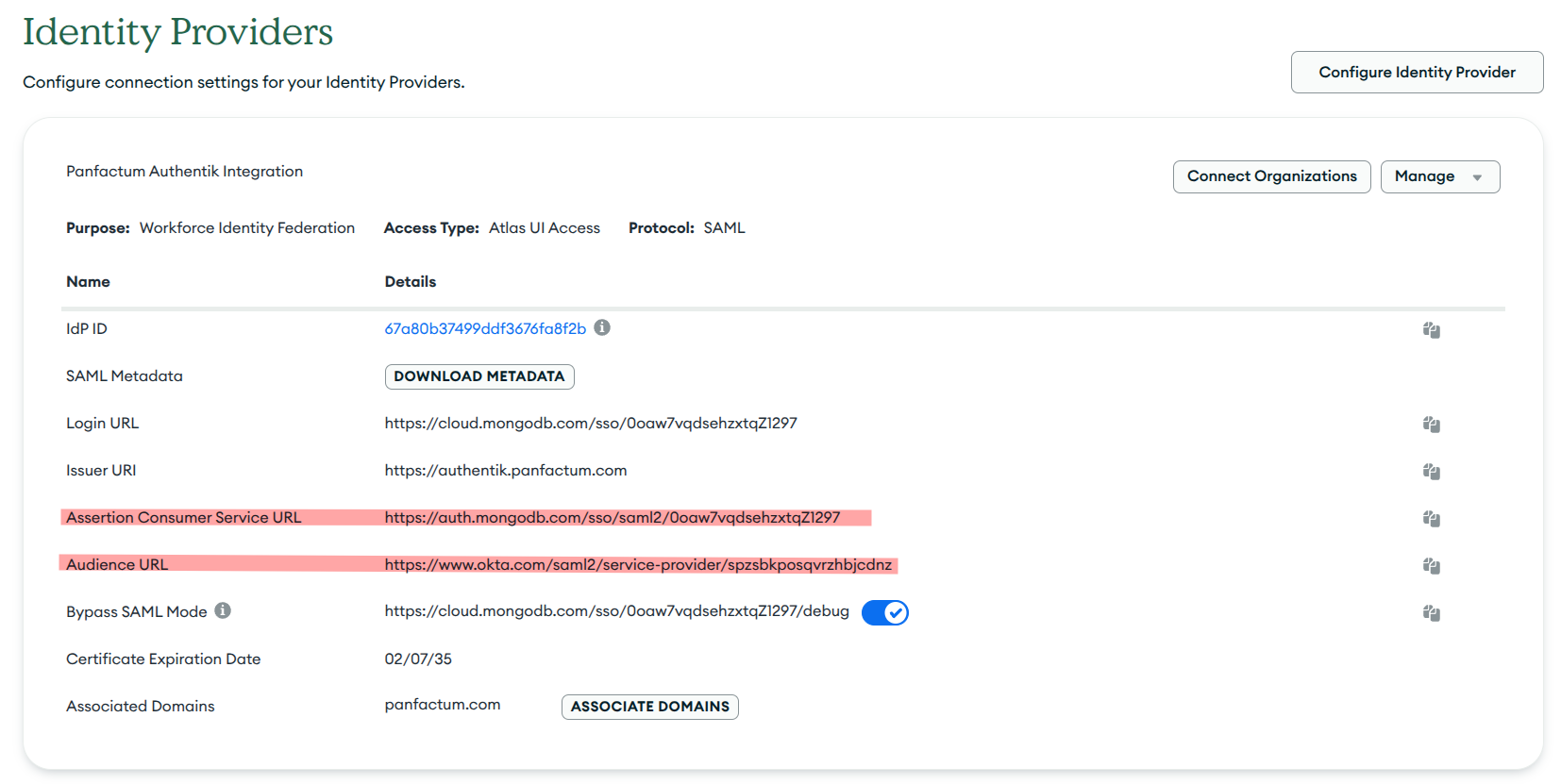Click the authentik.panfactum.com Issuer URI text

pyautogui.click(x=505, y=471)
